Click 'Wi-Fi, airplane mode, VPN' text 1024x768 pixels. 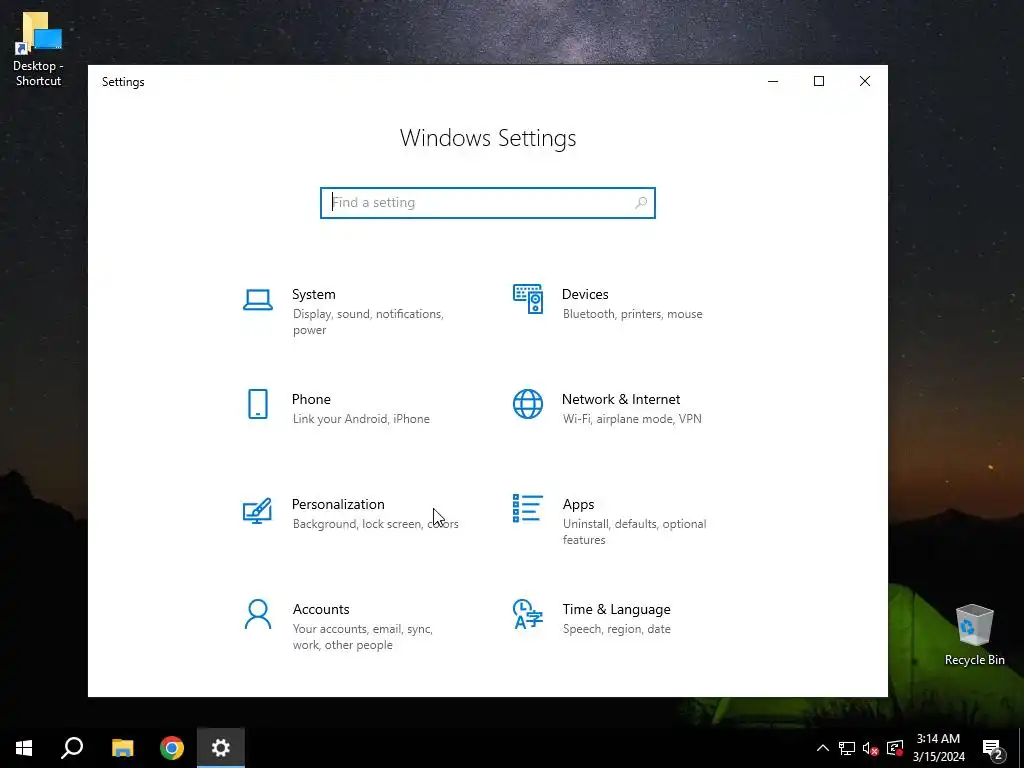point(632,419)
